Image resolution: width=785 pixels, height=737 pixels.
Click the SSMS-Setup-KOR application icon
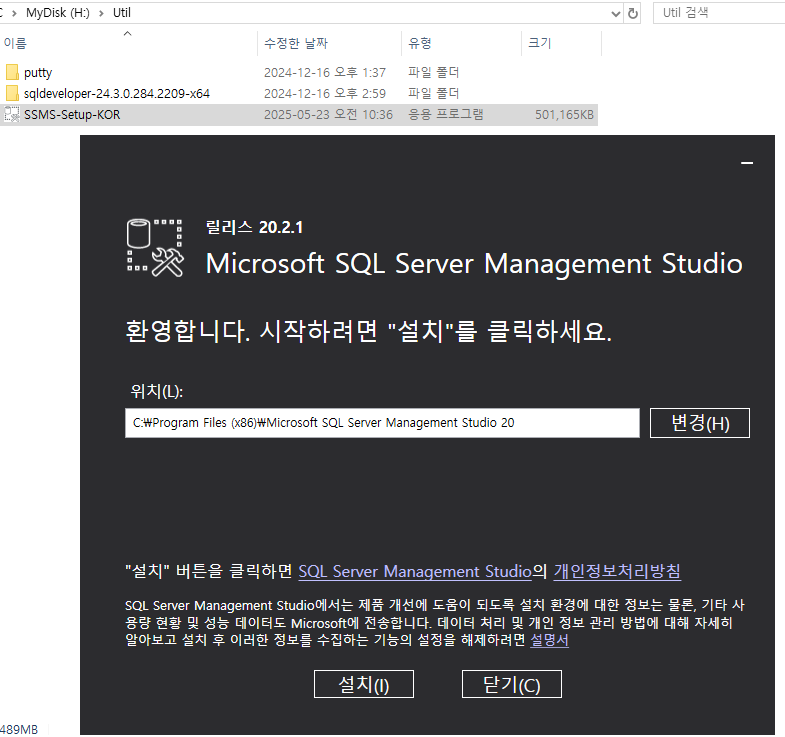[x=12, y=114]
